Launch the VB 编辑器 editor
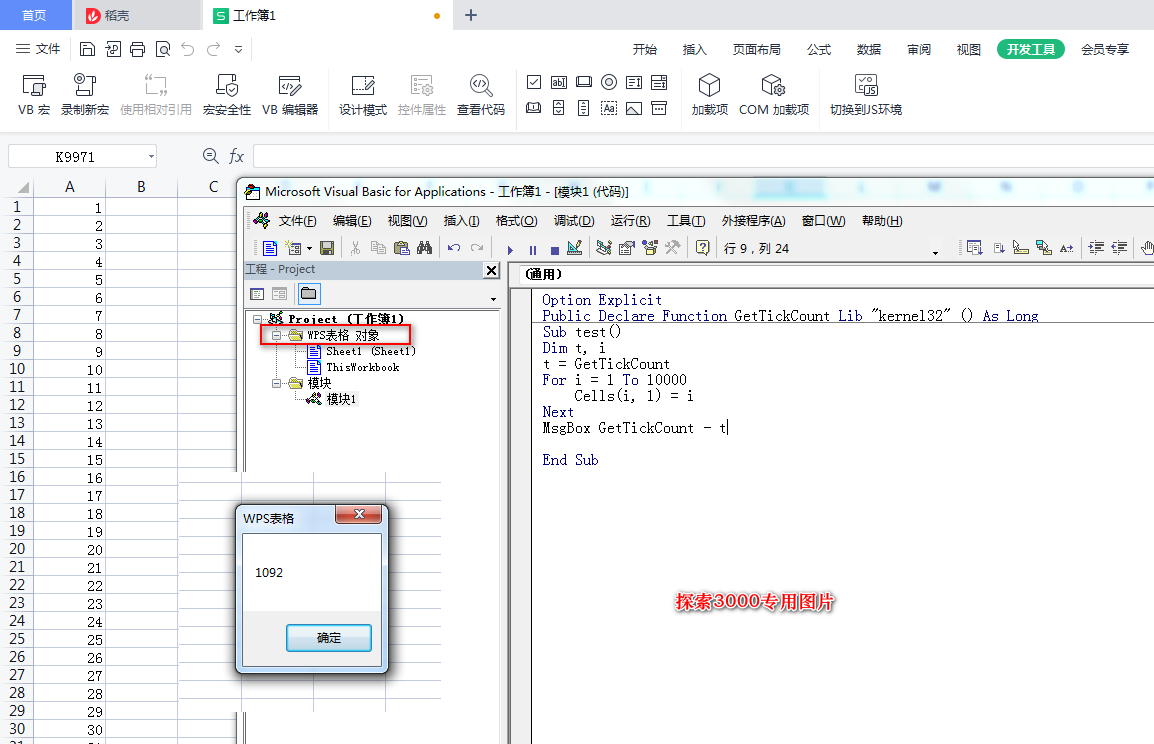 pos(290,95)
